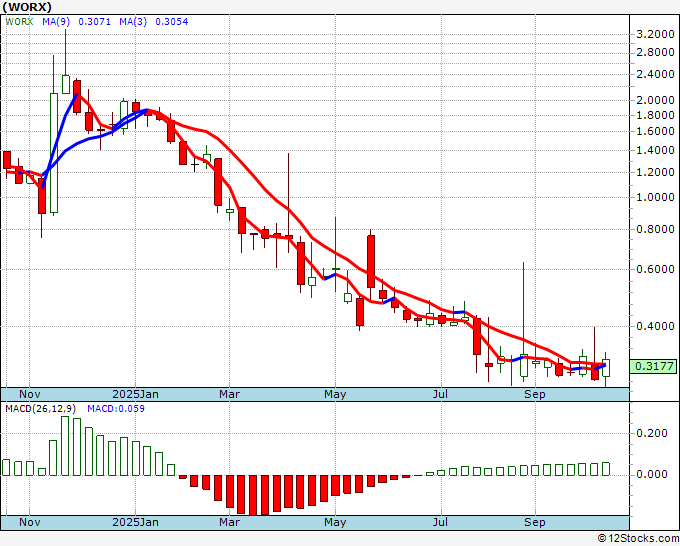This screenshot has width=680, height=546.
Task: Click the 0.000 MACD axis label
Action: point(651,474)
